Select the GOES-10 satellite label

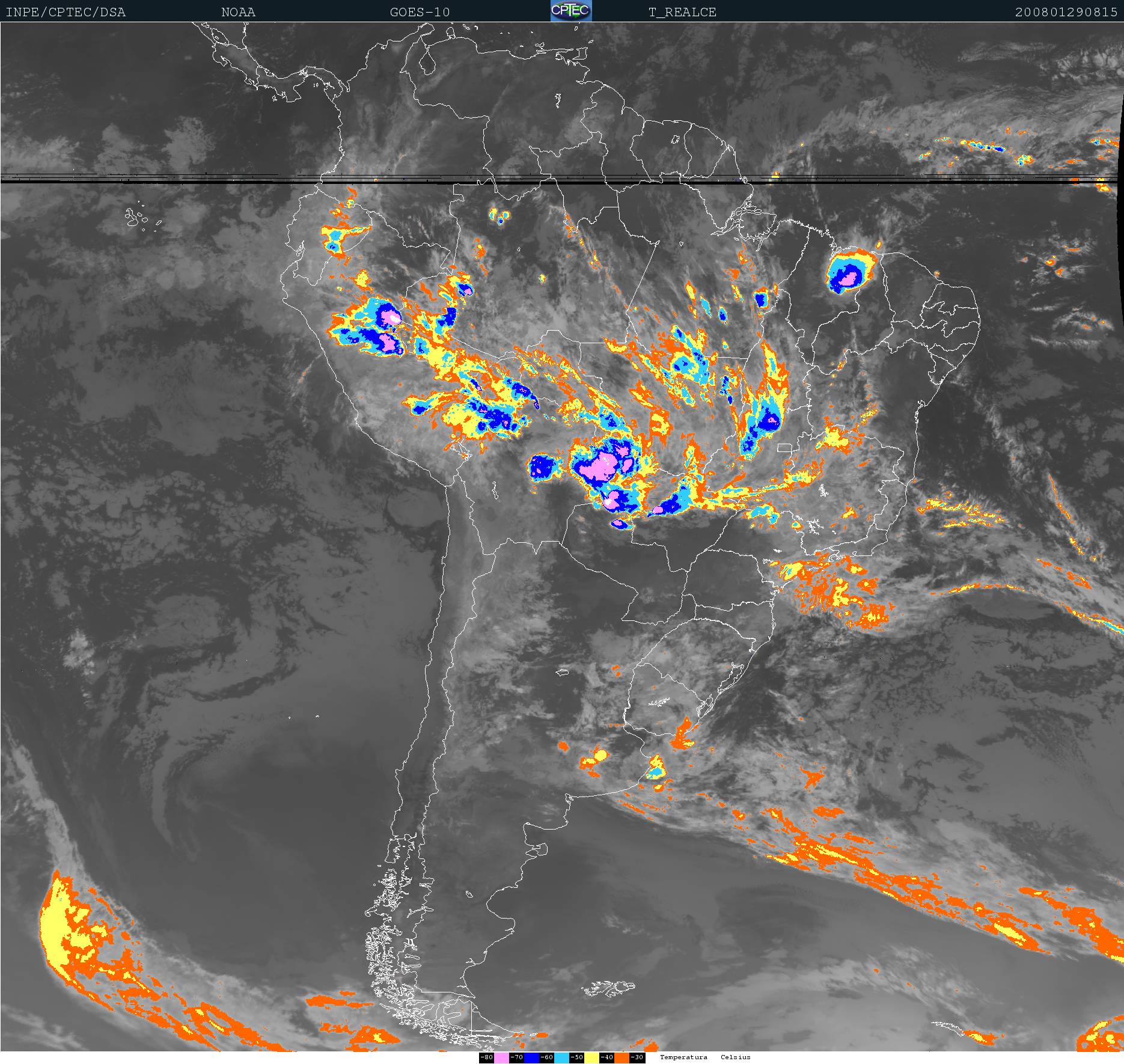tap(420, 12)
